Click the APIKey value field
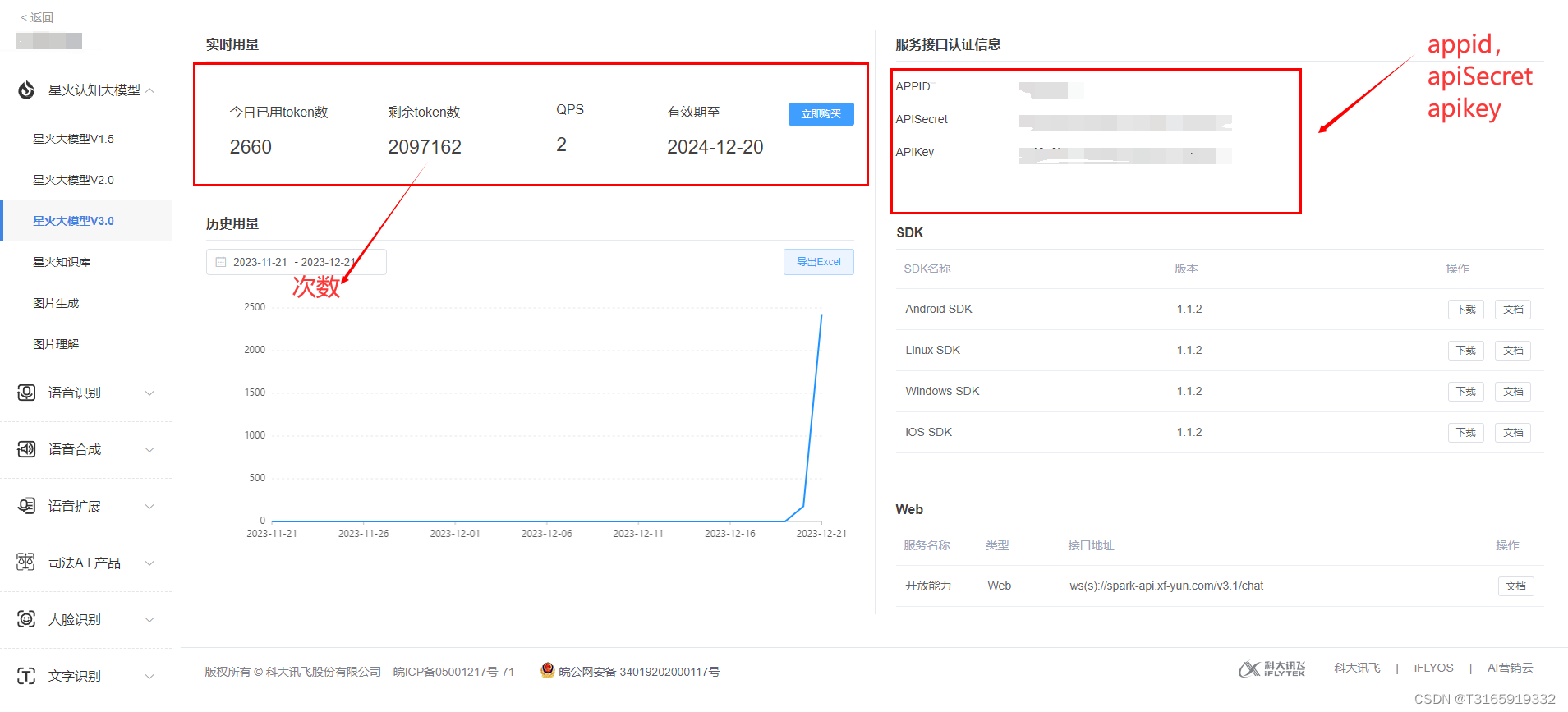This screenshot has height=712, width=1568. pos(1124,156)
